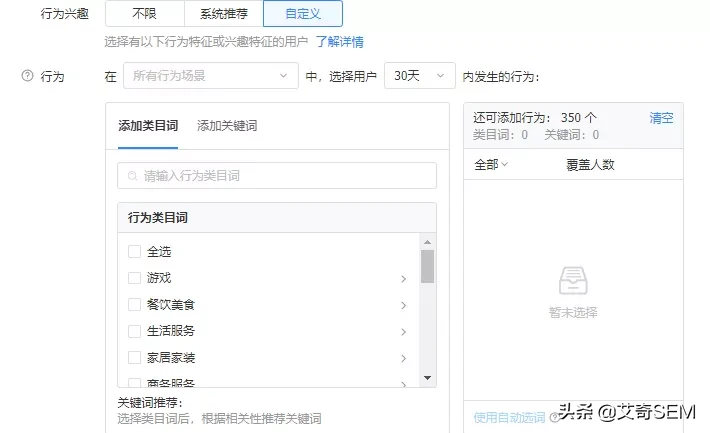Check the 餐饮美食 category checkbox
Screen dimensions: 710x433
[134, 304]
